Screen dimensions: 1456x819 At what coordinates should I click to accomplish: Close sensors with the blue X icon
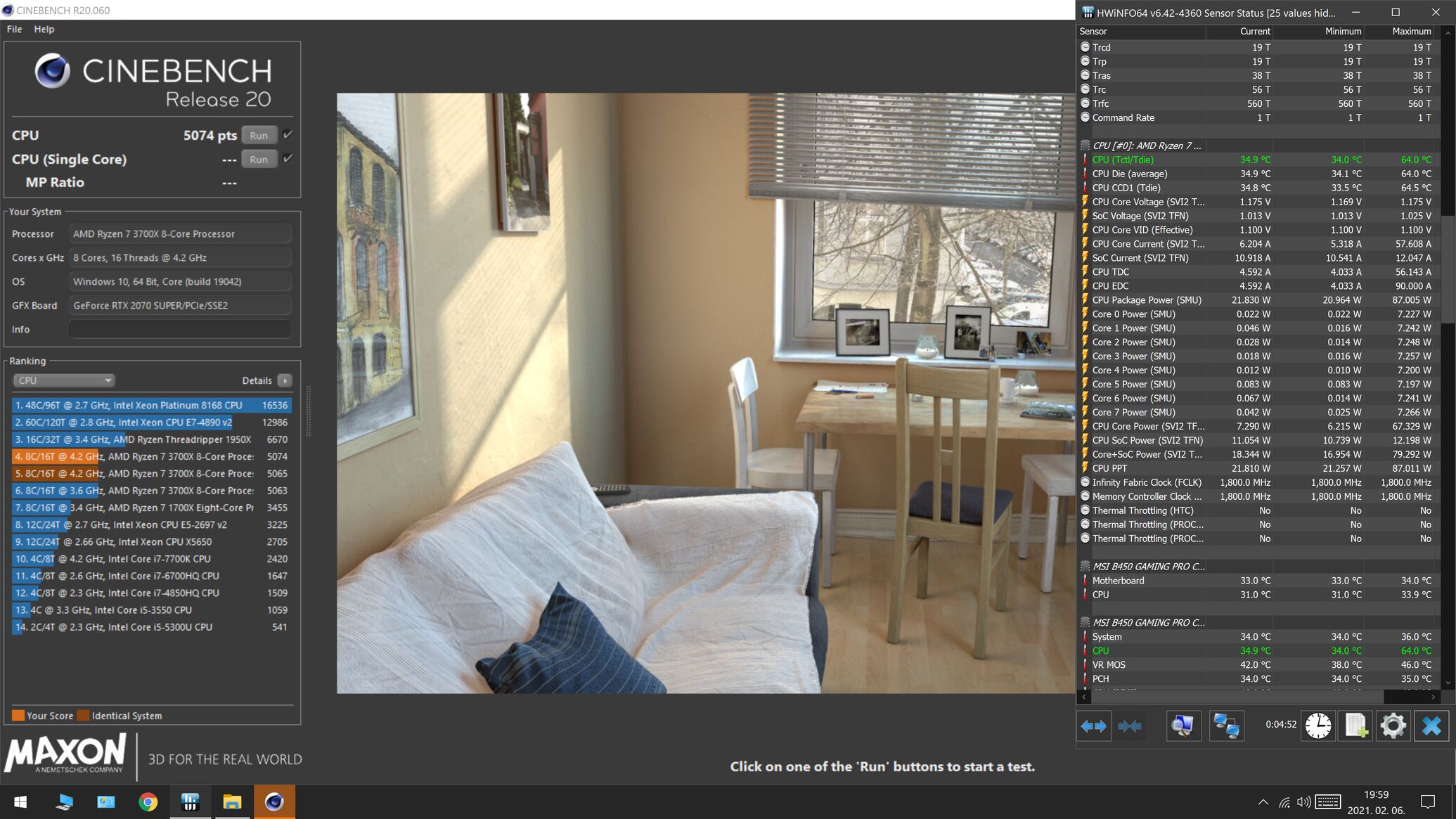(1431, 726)
